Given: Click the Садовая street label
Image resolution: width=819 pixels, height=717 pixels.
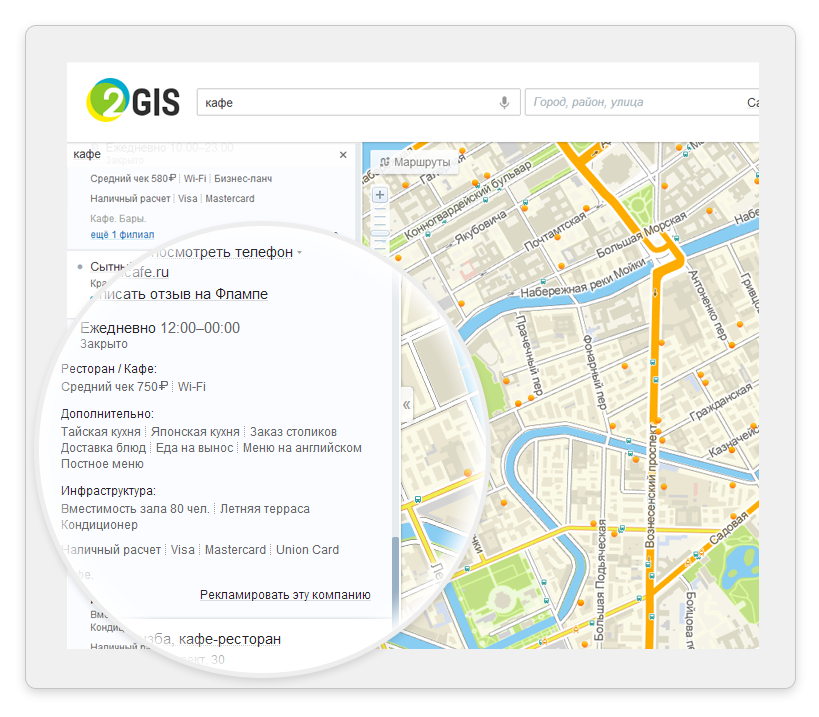Looking at the screenshot, I should click(729, 530).
